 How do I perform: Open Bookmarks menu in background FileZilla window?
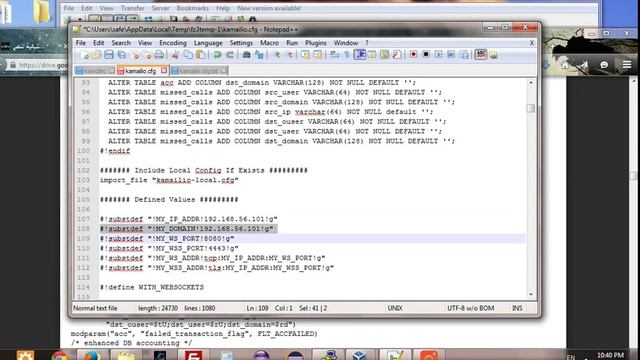[x=193, y=8]
